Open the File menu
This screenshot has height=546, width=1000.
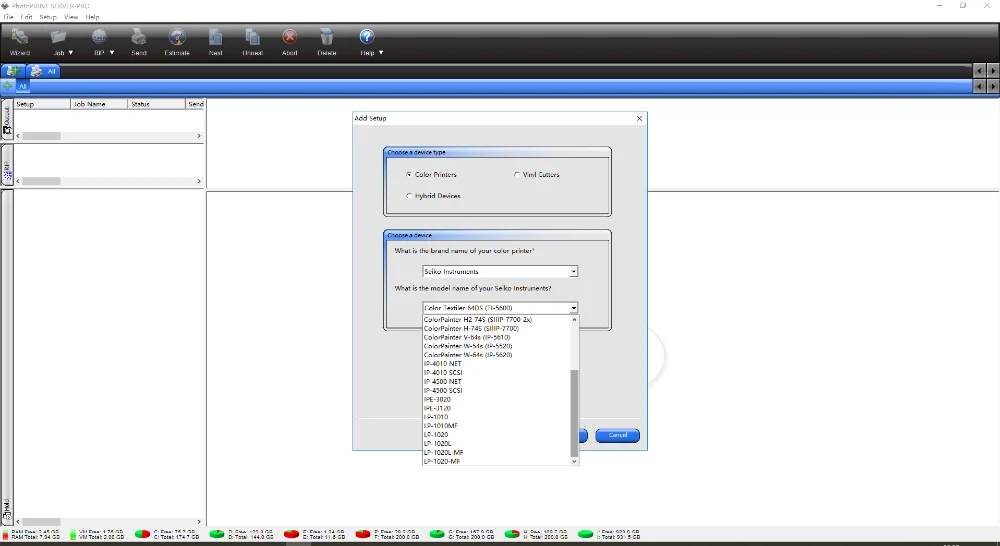pos(8,17)
